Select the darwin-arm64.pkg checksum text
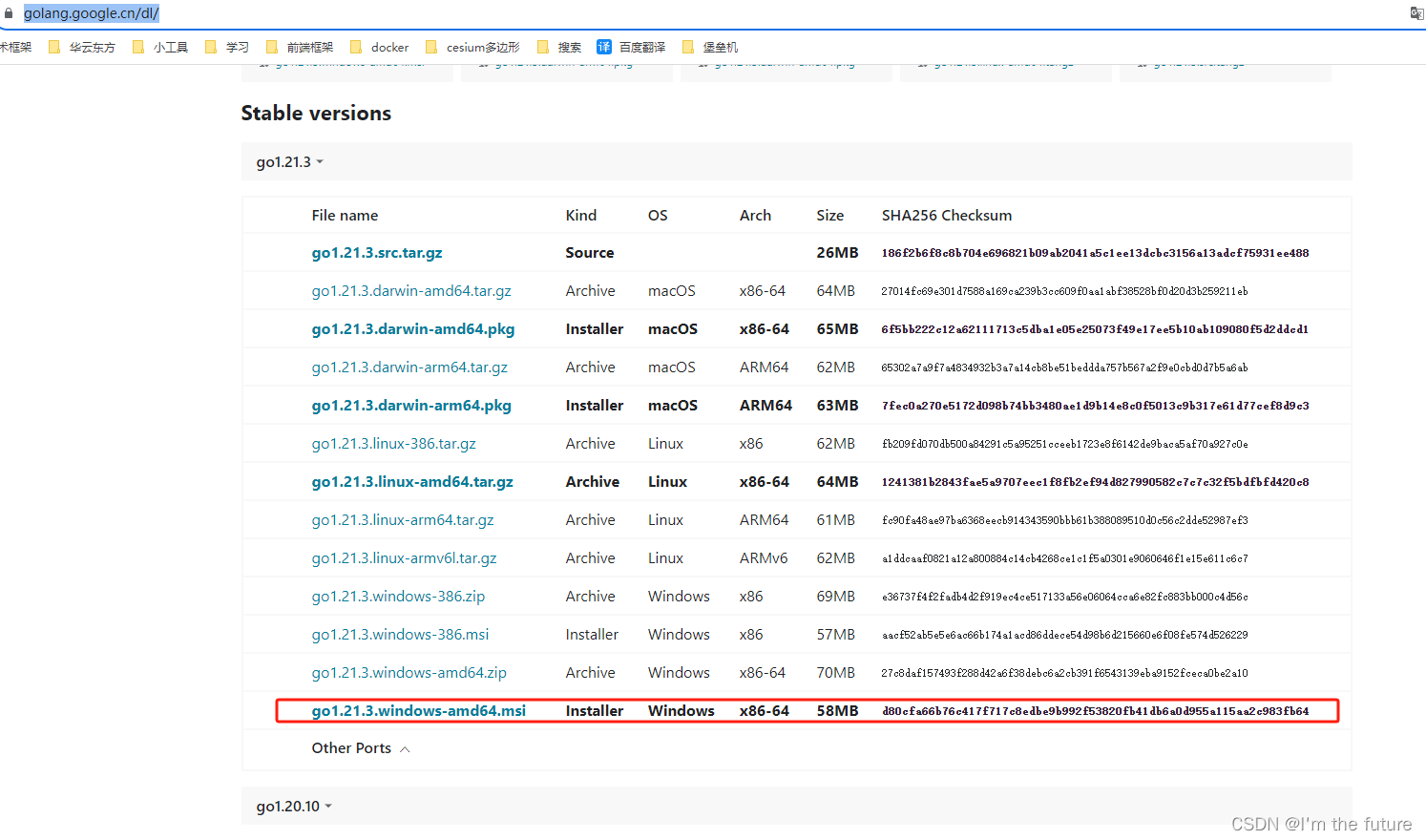 click(x=1095, y=406)
